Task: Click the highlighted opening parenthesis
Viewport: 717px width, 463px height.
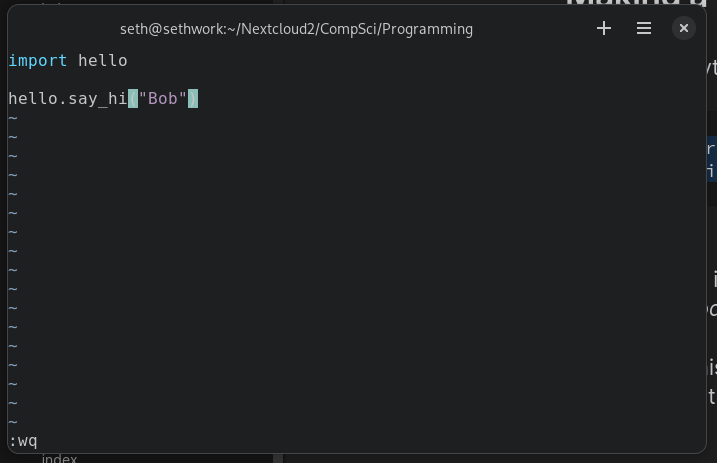Action: (133, 99)
